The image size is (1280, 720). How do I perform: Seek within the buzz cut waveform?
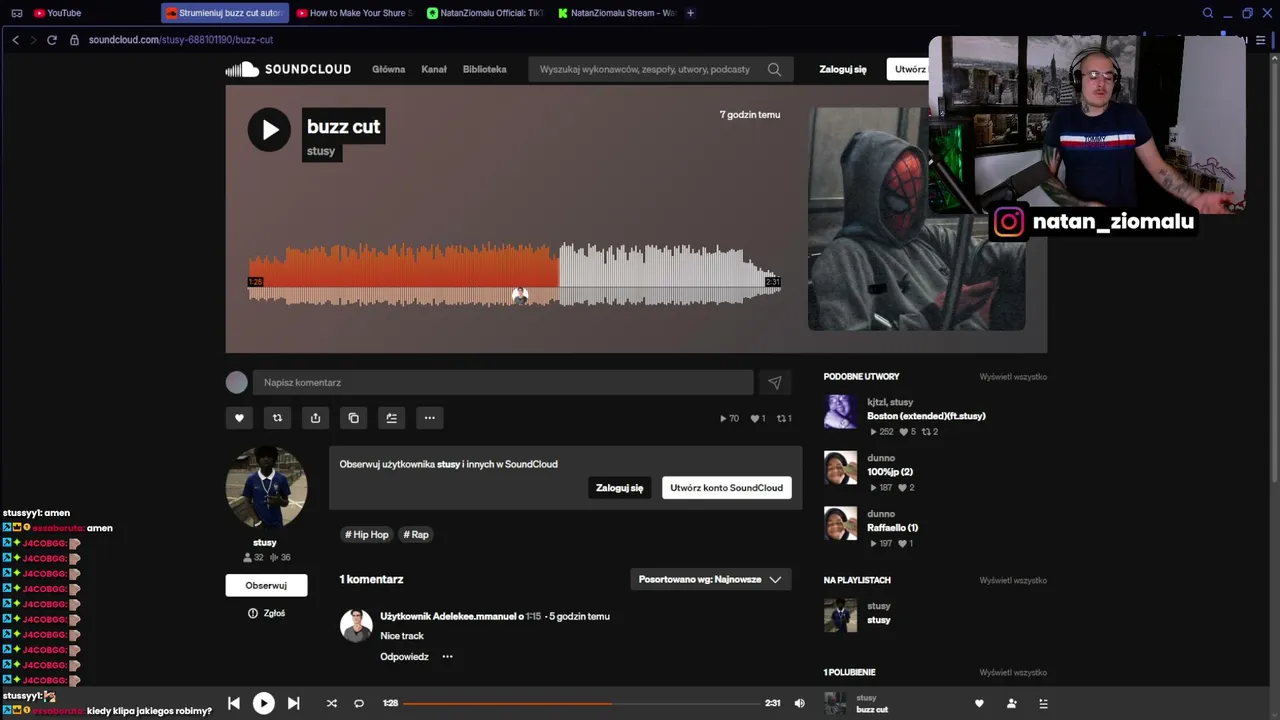point(514,273)
